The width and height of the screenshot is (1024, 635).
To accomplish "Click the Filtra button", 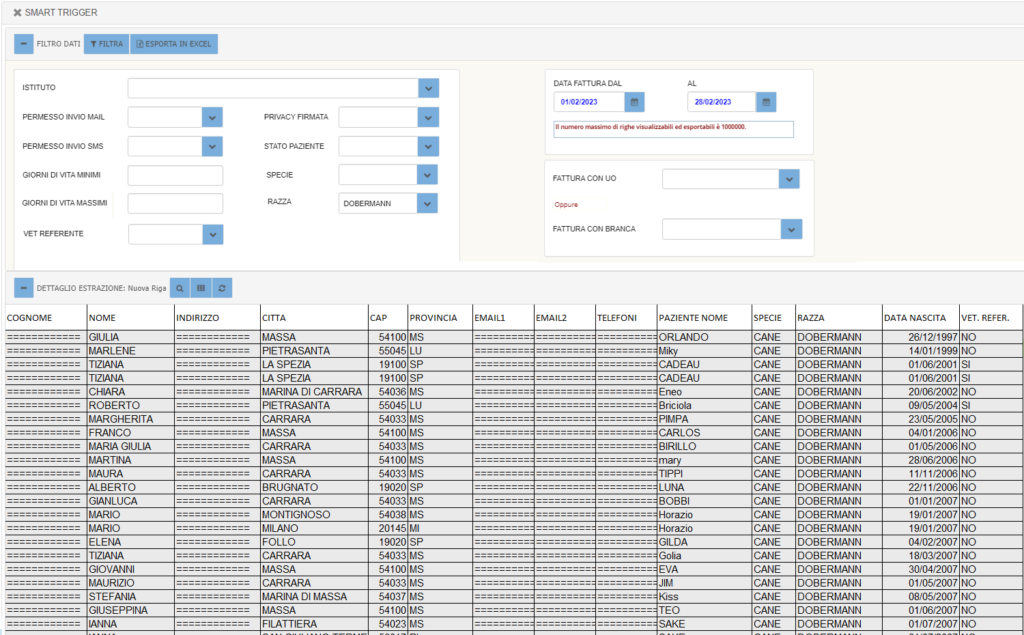I will pos(106,44).
